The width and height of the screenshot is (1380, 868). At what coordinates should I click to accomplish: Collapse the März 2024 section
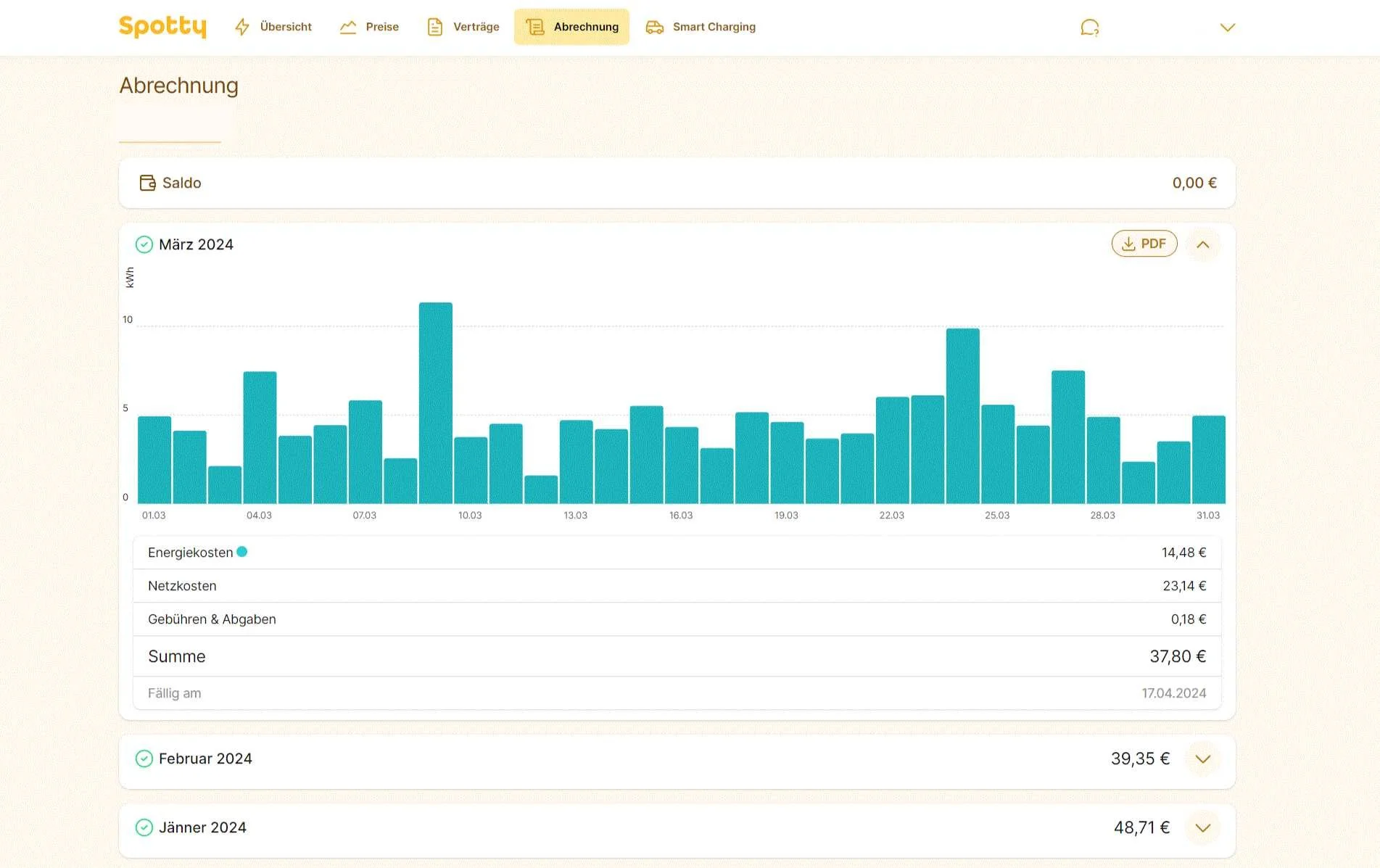point(1203,244)
